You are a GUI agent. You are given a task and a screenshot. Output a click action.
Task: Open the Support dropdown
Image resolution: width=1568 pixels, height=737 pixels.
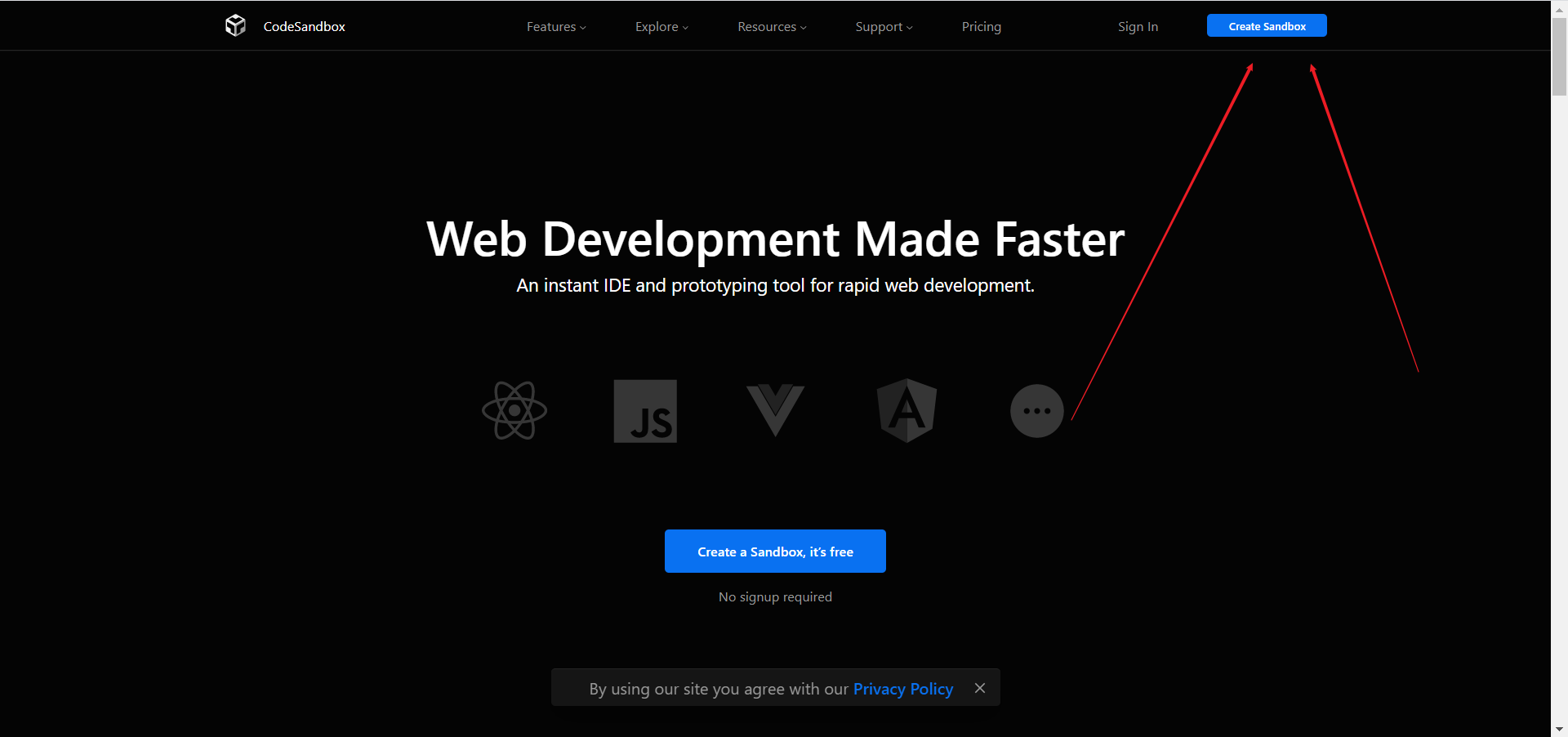pyautogui.click(x=884, y=27)
